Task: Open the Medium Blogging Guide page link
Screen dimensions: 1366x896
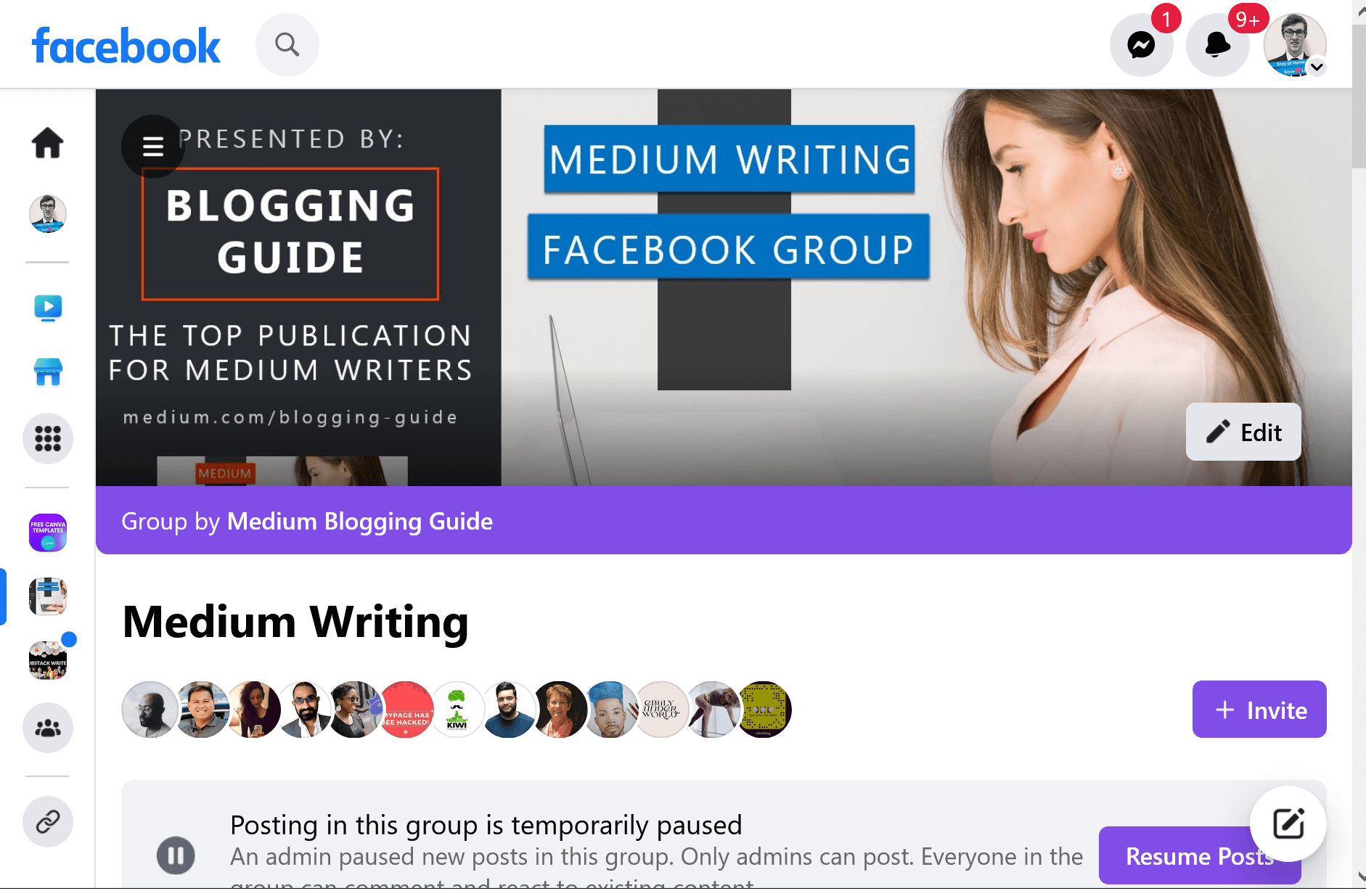Action: [360, 521]
